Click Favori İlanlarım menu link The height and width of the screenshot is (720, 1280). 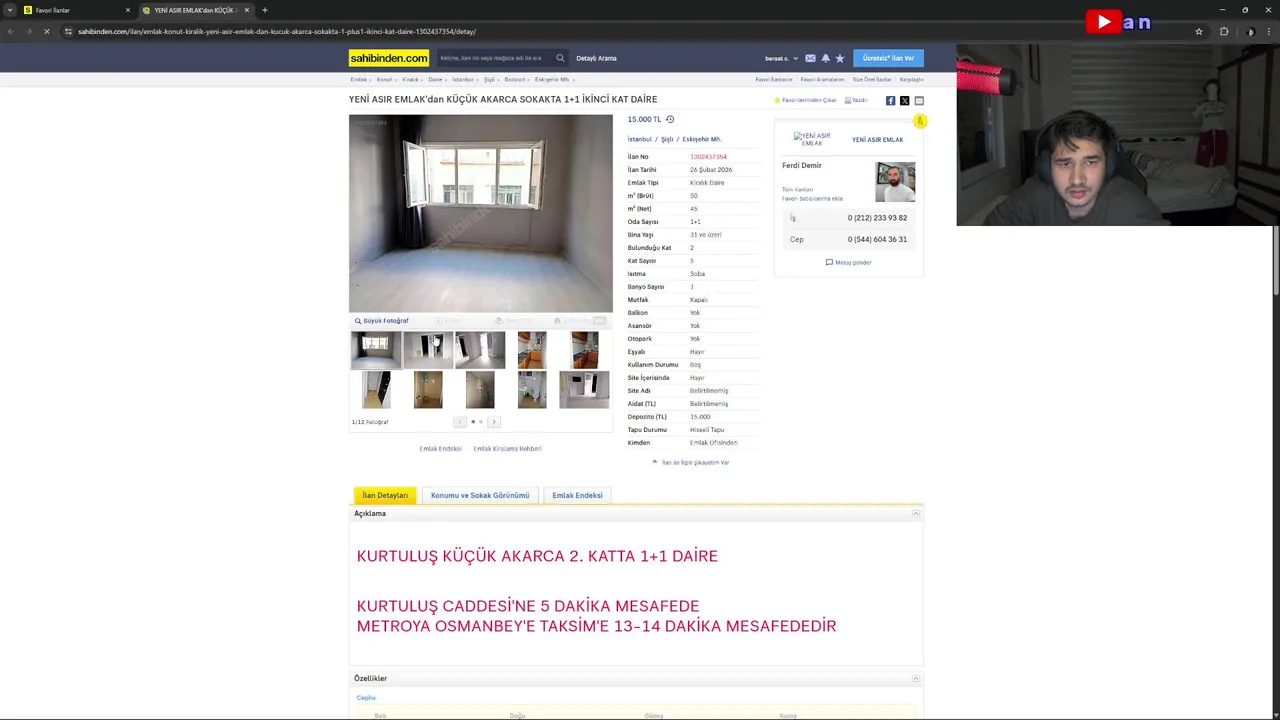773,79
